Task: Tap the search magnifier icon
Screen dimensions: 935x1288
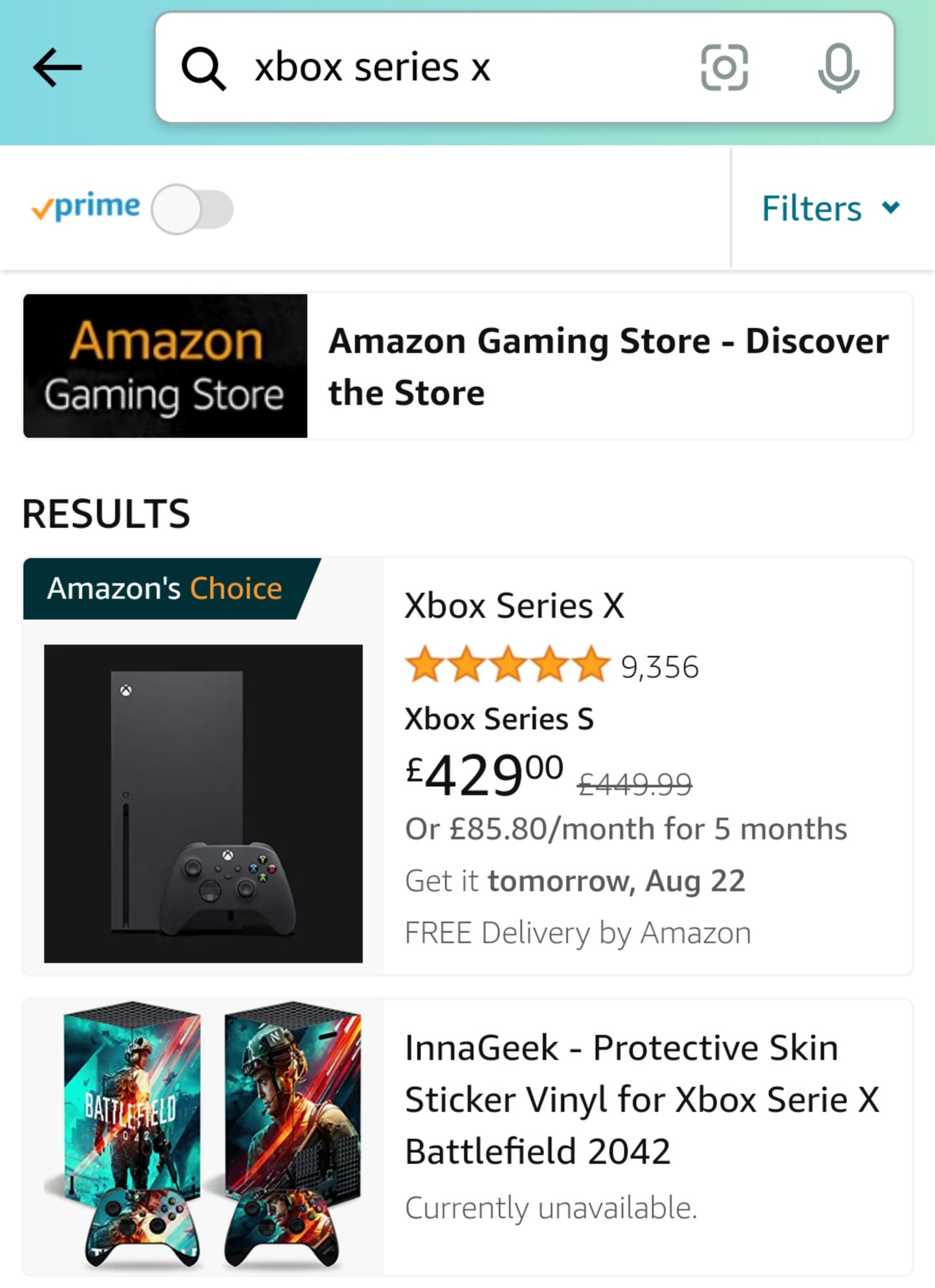Action: tap(203, 69)
